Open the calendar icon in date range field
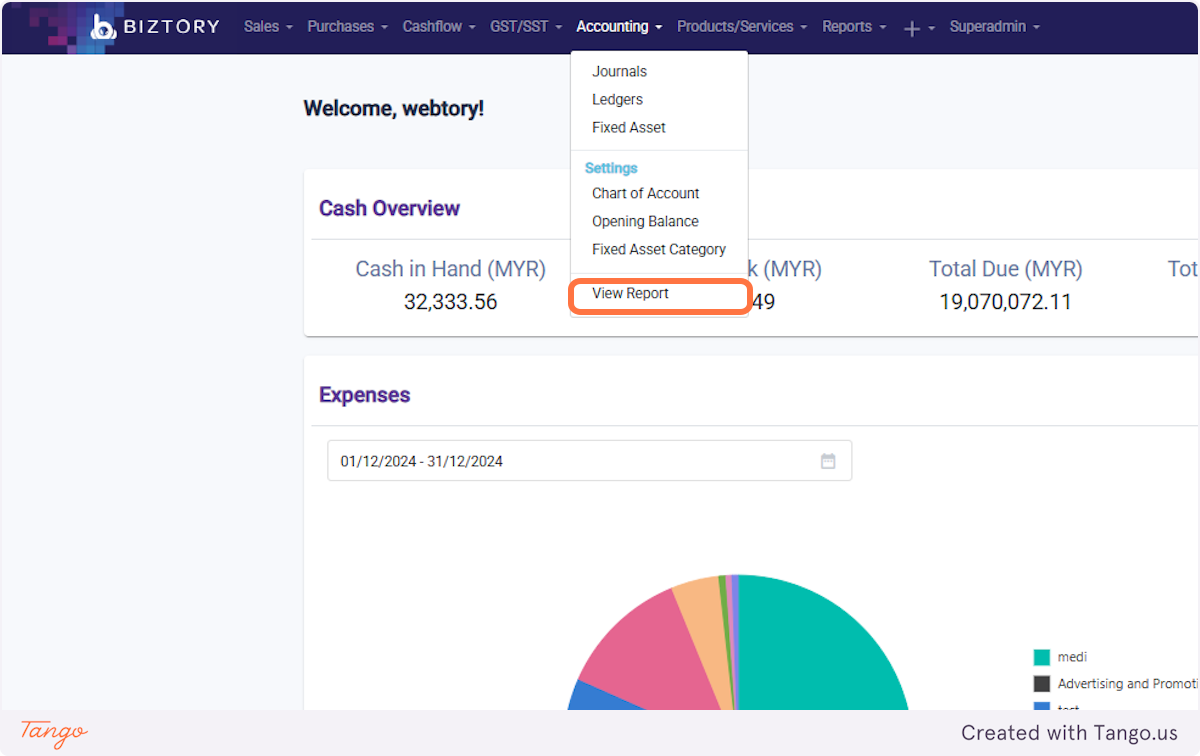The width and height of the screenshot is (1200, 756). click(x=828, y=461)
